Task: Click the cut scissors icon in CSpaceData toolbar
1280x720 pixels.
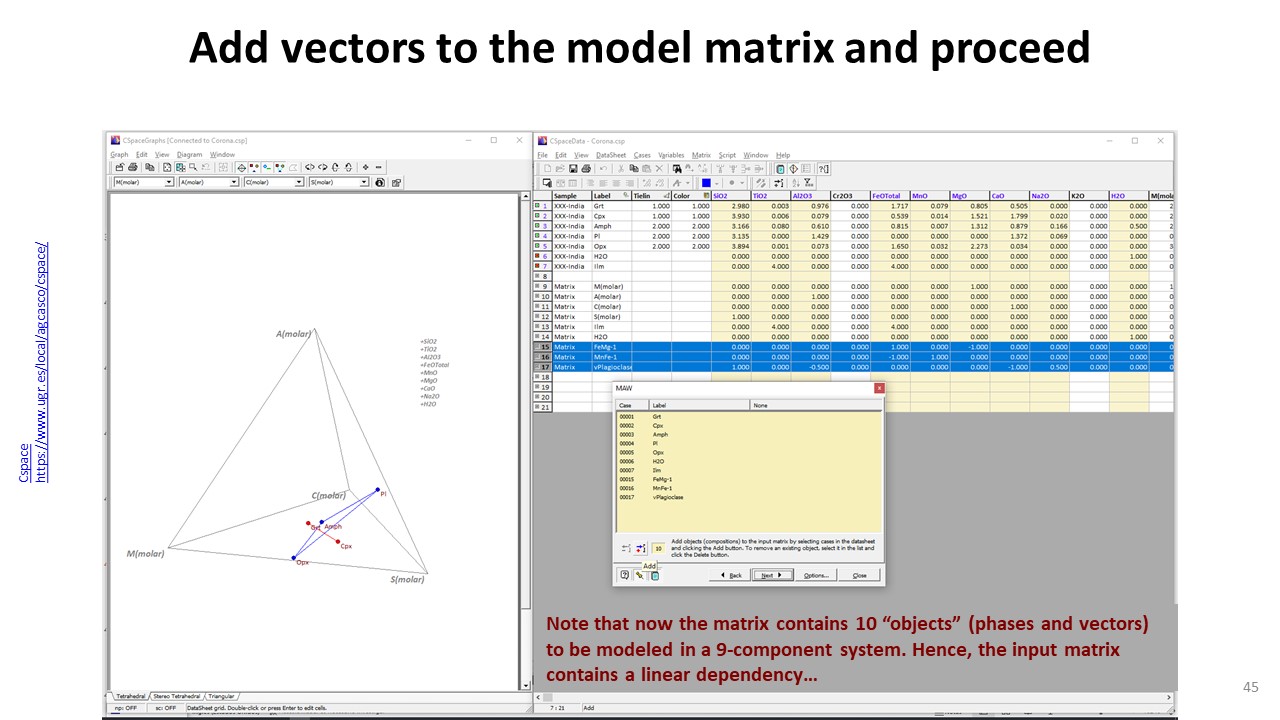Action: coord(619,169)
